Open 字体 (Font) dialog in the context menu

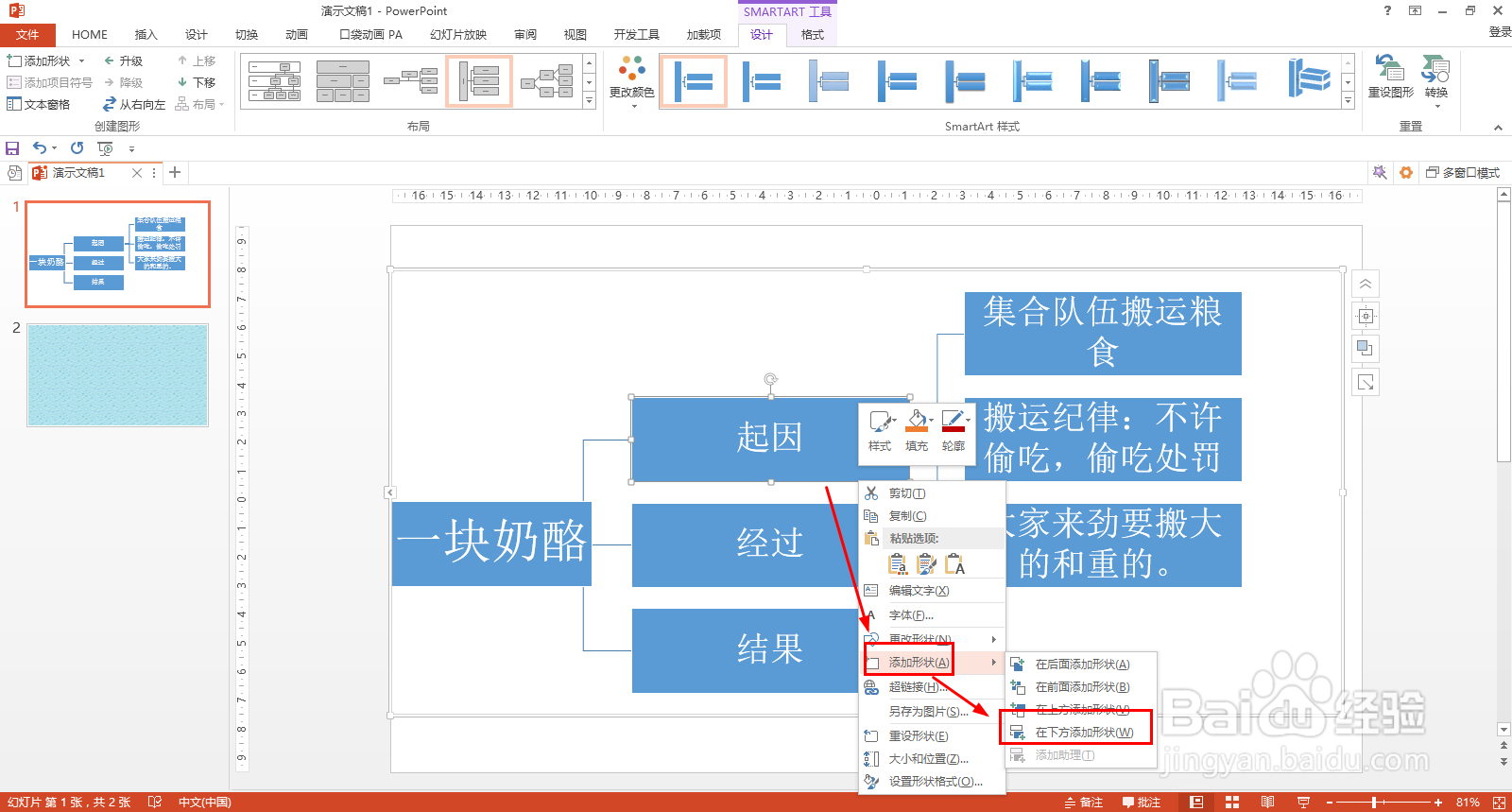[x=932, y=615]
